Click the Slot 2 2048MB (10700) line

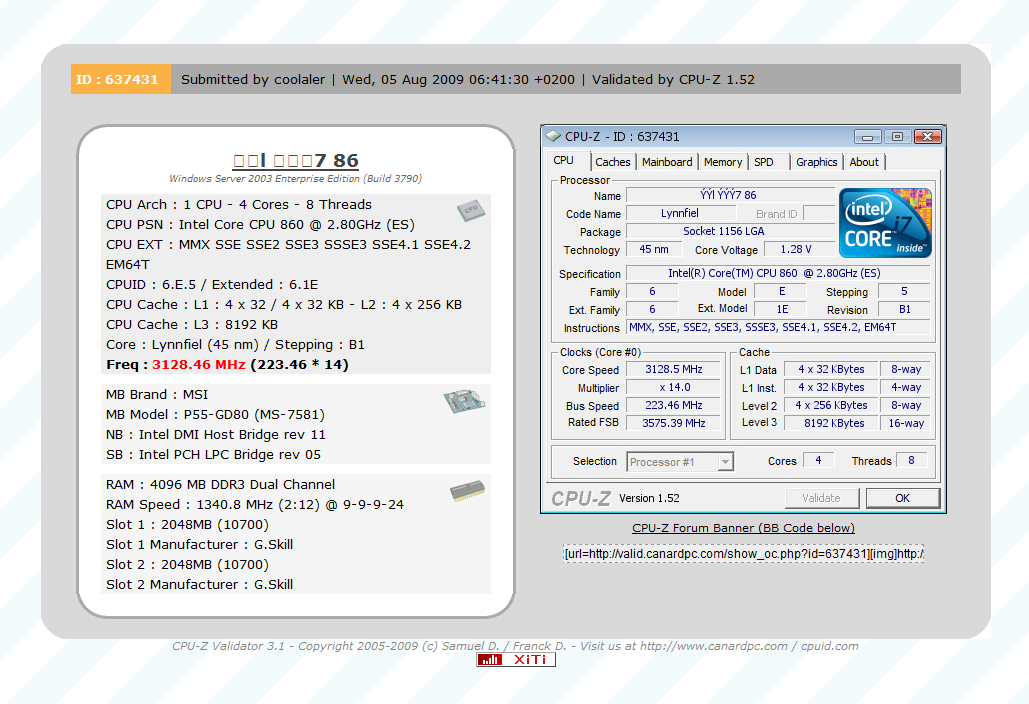[187, 564]
